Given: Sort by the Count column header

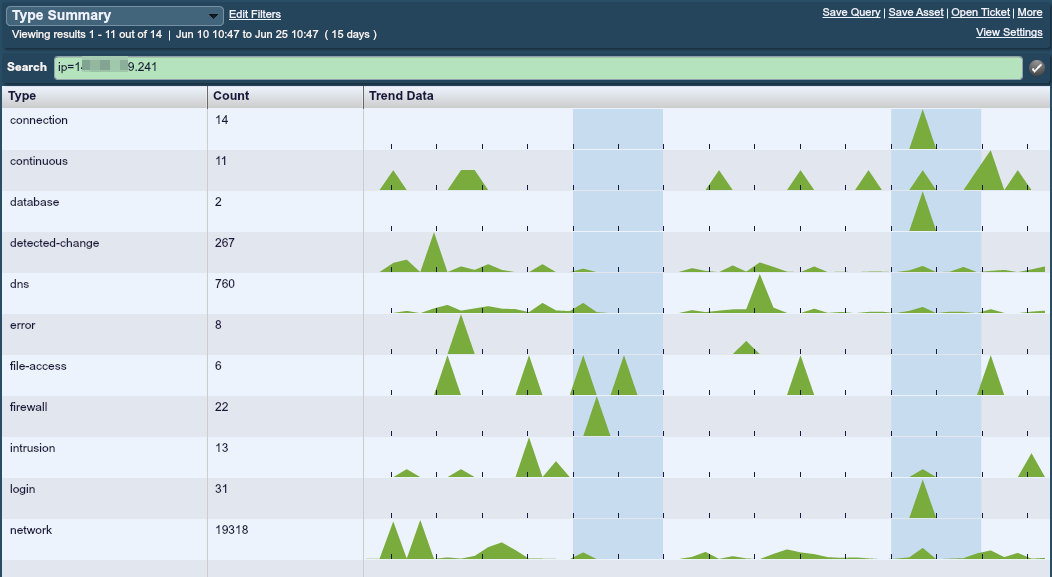Looking at the screenshot, I should click(285, 96).
